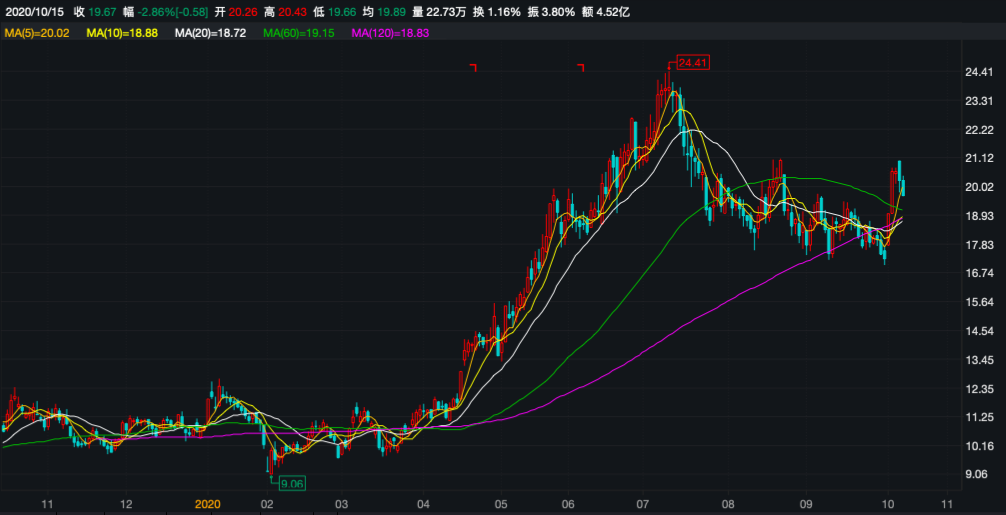The height and width of the screenshot is (515, 1006).
Task: Click the yellow MA(10)=18.88 label
Action: [x=122, y=32]
